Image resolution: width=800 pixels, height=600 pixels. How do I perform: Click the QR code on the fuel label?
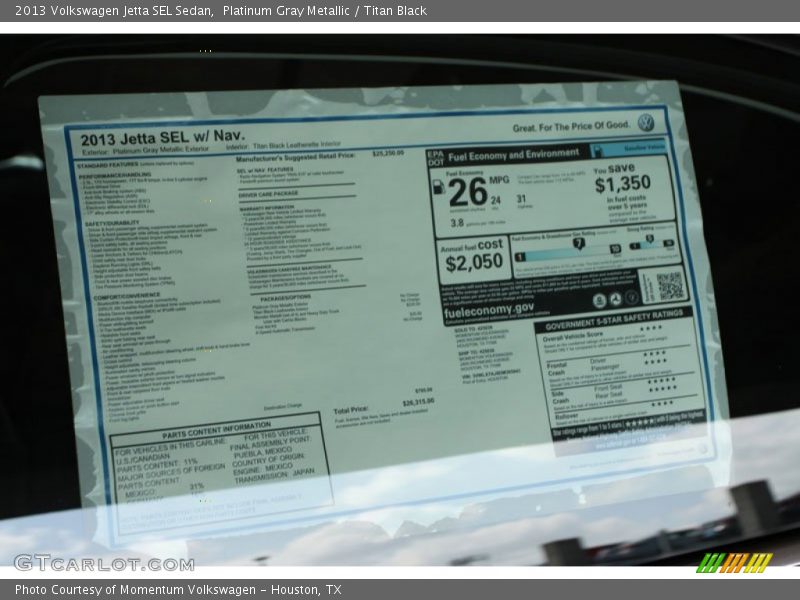669,286
